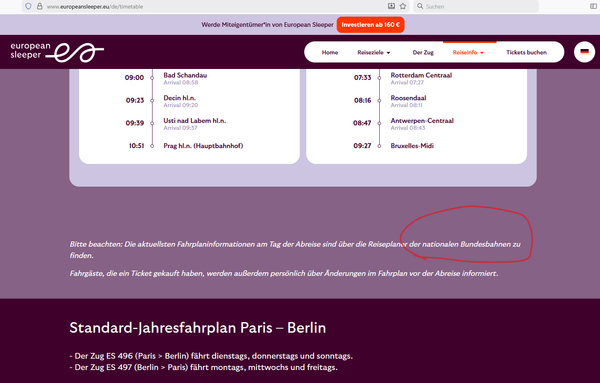Go to the Home menu item
600x383 pixels.
click(330, 52)
